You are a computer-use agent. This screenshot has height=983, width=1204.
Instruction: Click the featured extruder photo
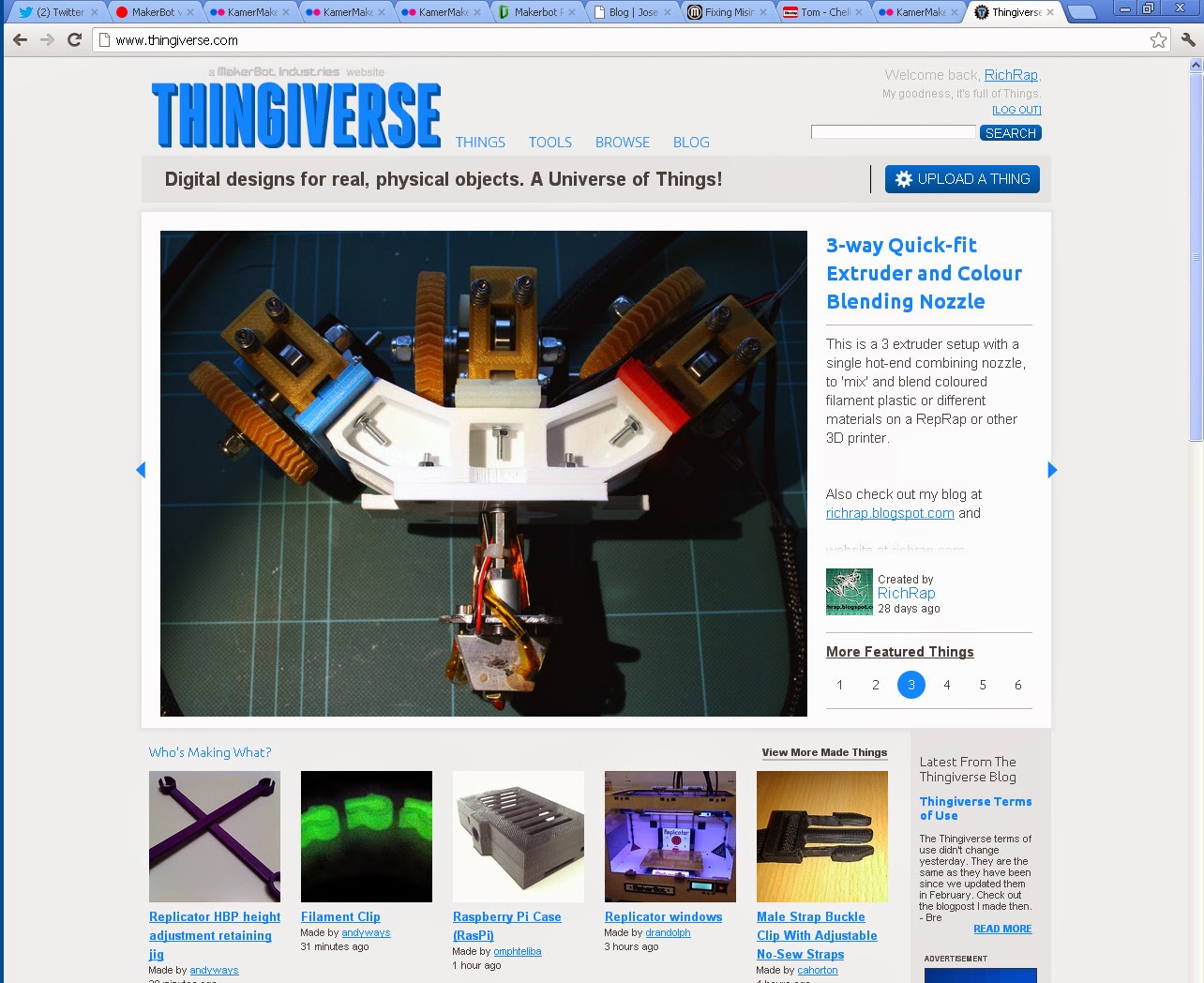pos(484,474)
